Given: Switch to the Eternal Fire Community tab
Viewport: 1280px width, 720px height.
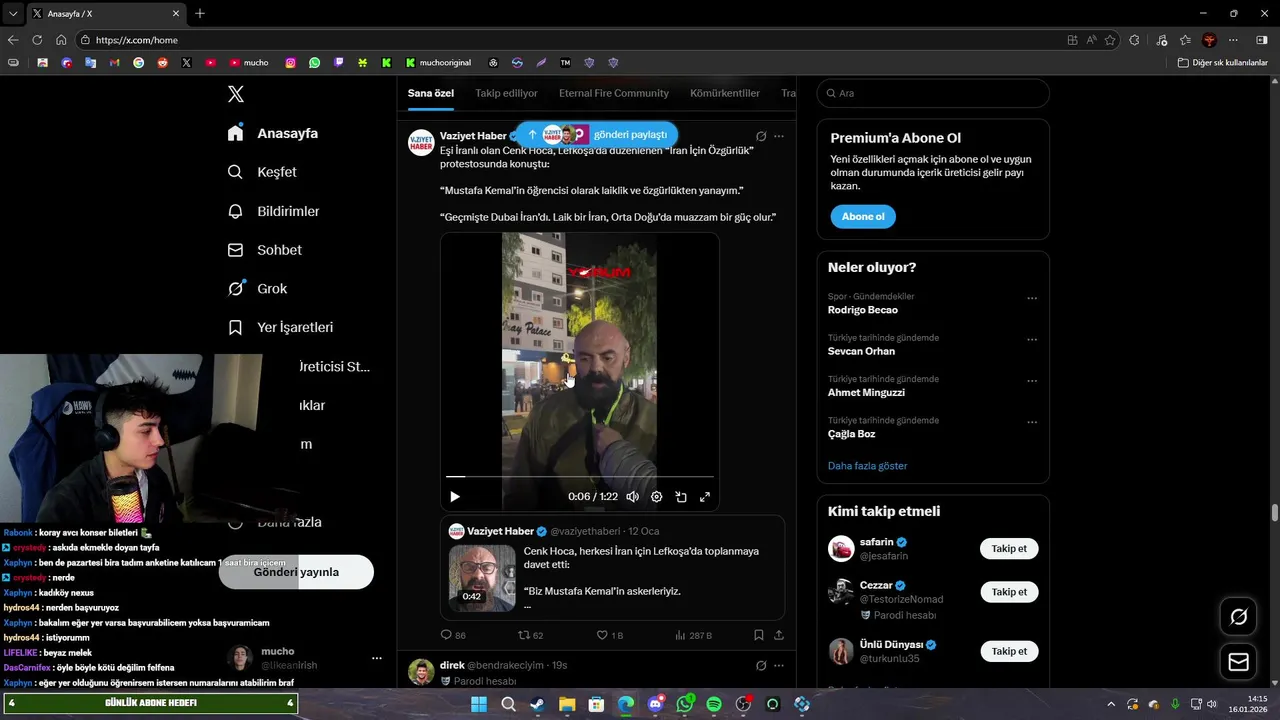Looking at the screenshot, I should point(614,93).
